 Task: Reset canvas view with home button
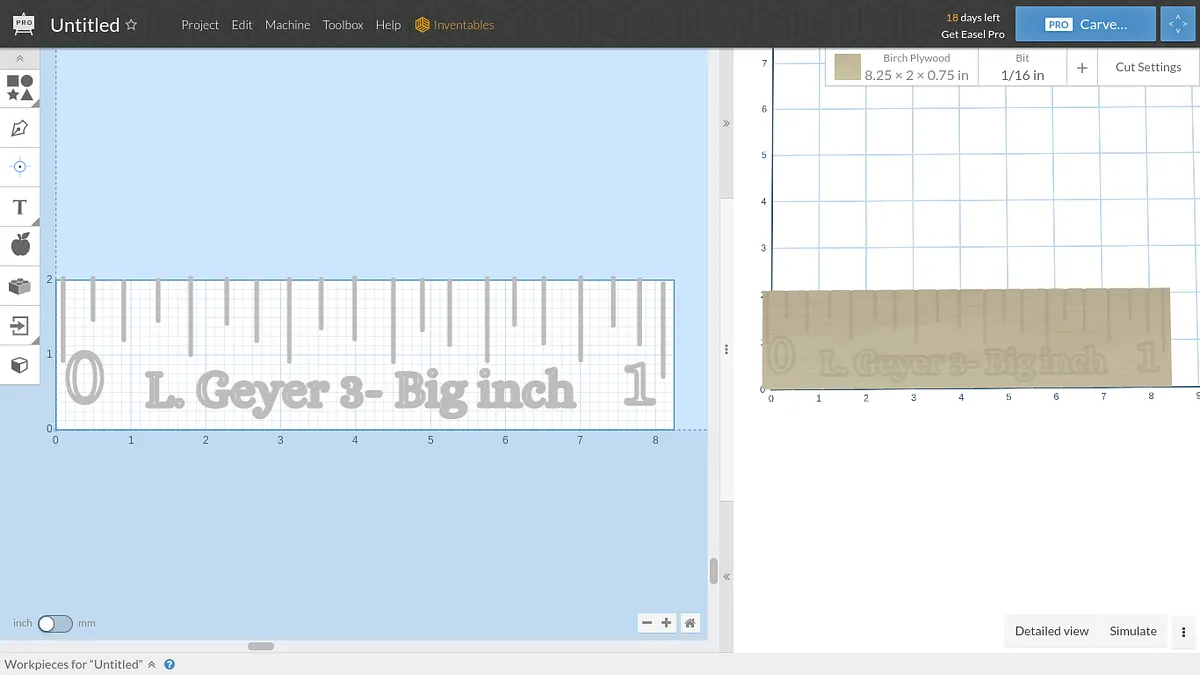690,623
